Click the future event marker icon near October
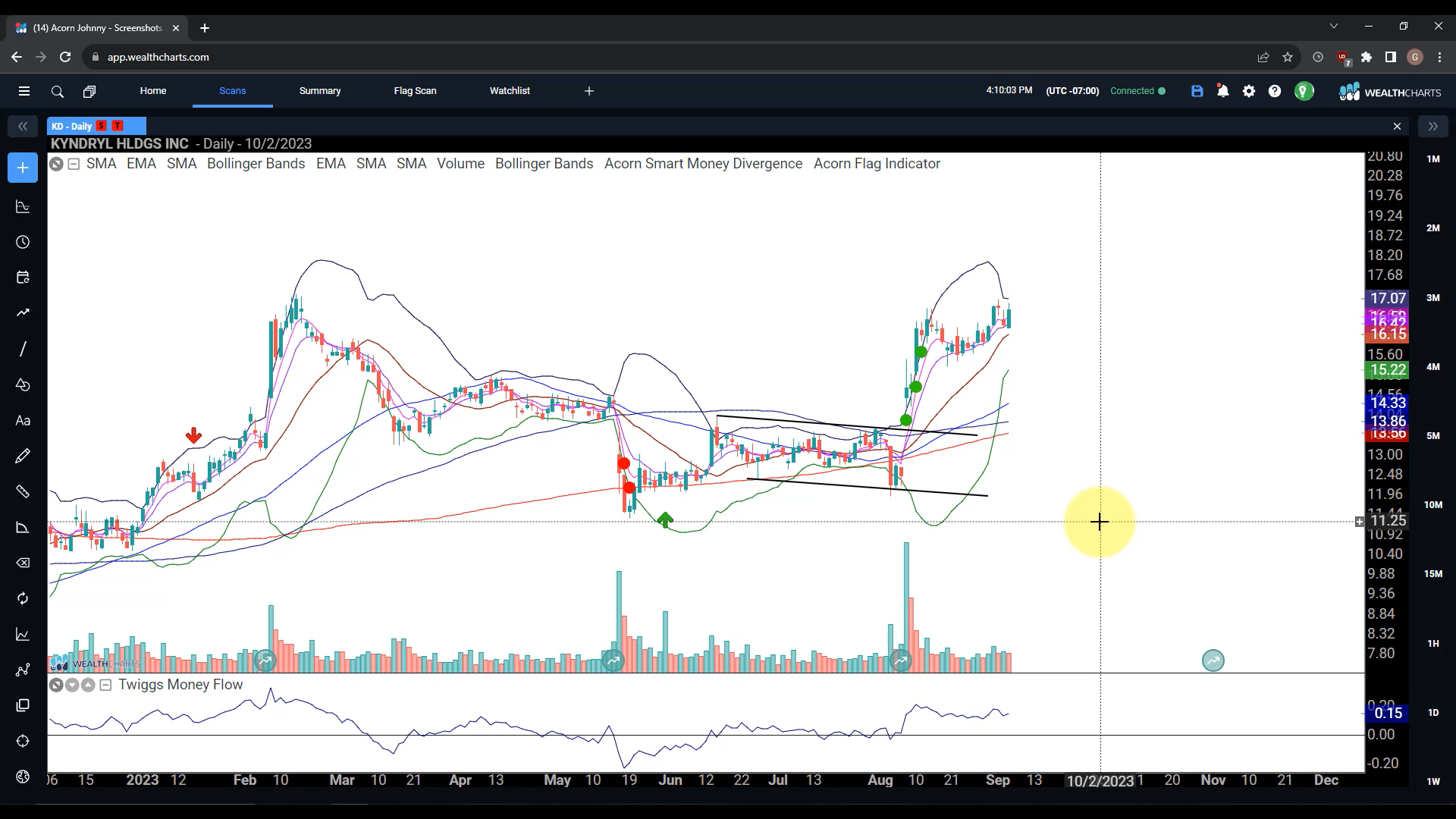The image size is (1456, 819). click(x=1213, y=661)
